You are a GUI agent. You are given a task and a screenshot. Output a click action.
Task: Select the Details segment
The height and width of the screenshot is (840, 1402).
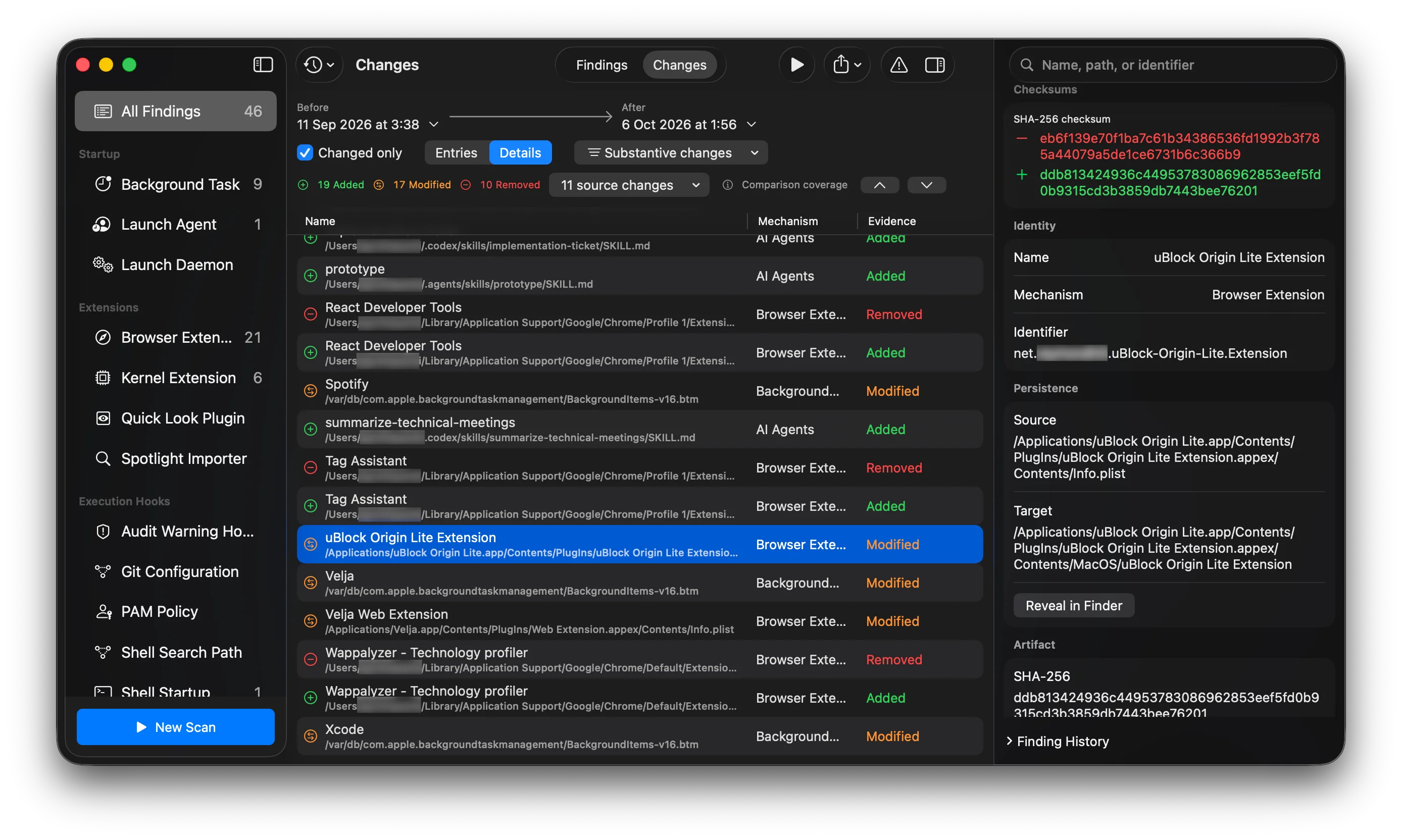pos(520,152)
